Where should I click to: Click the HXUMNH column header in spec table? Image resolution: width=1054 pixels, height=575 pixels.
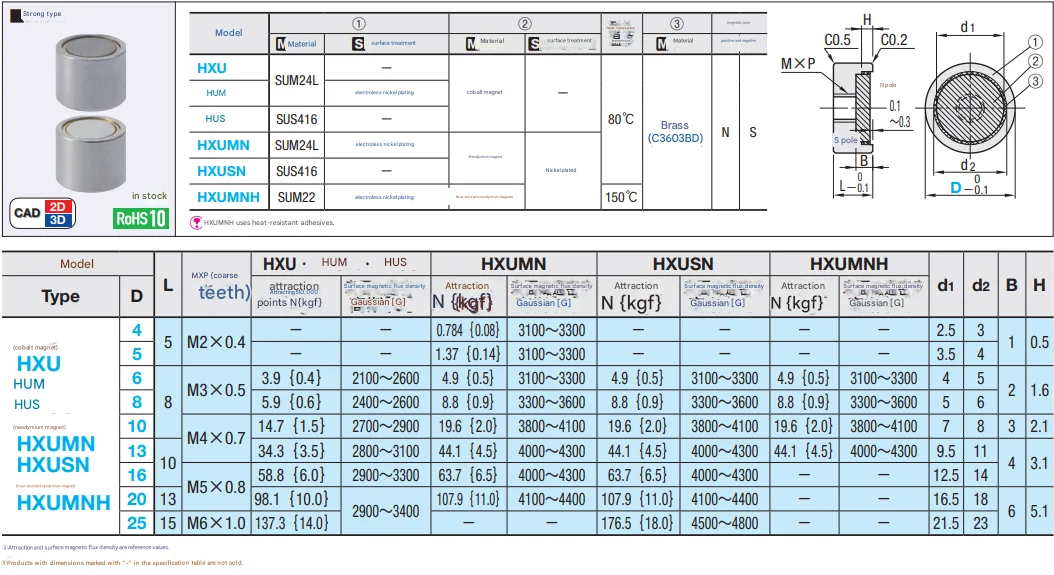849,263
